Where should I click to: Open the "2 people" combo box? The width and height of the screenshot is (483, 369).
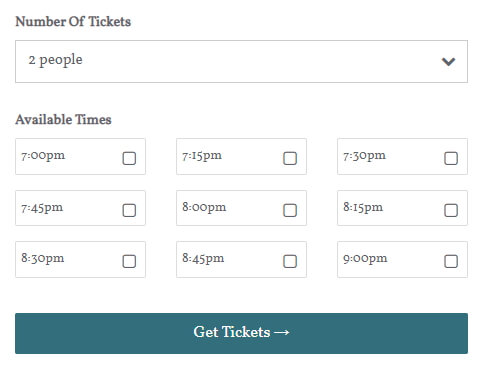pos(241,61)
